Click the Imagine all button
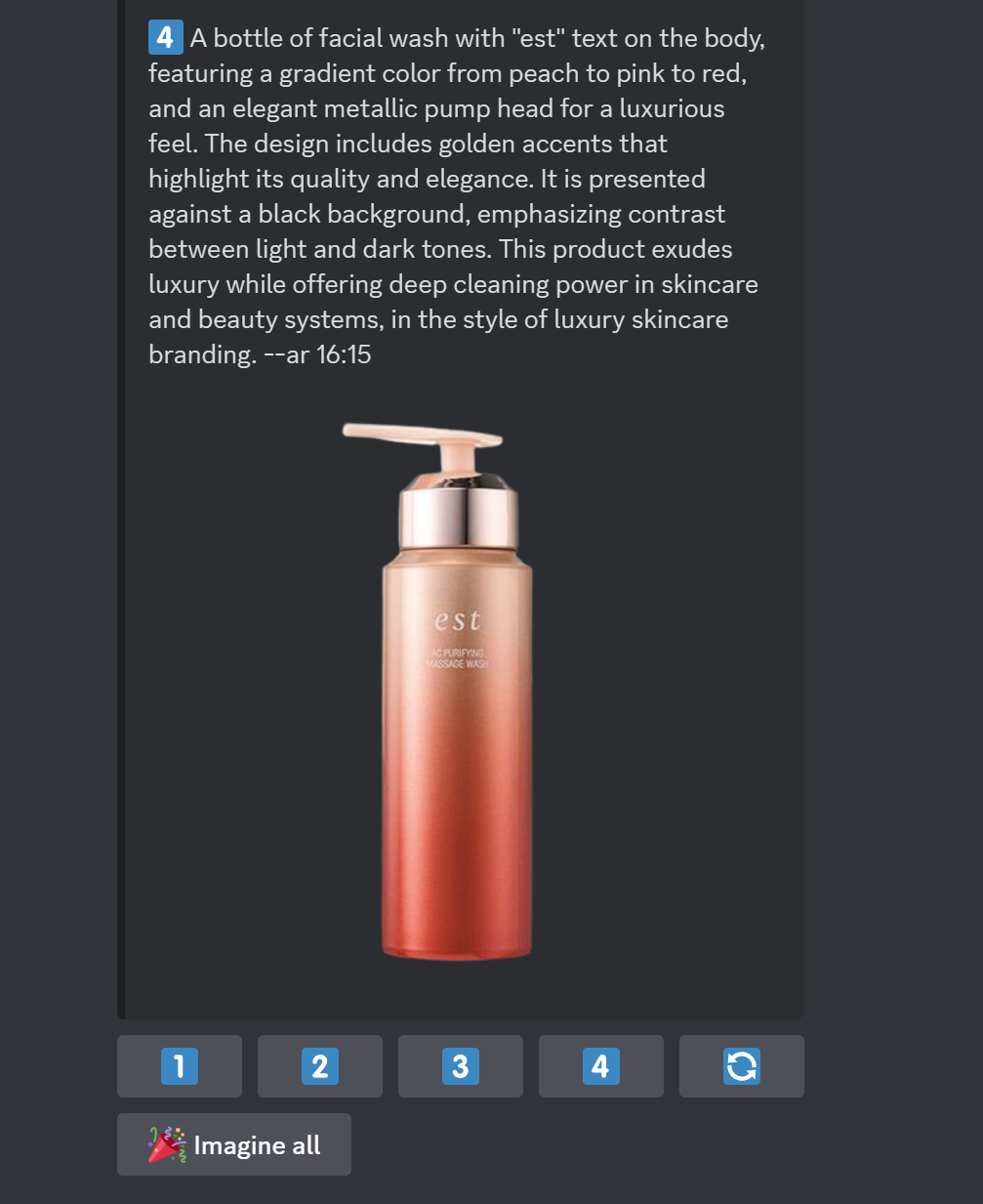983x1204 pixels. point(234,1144)
